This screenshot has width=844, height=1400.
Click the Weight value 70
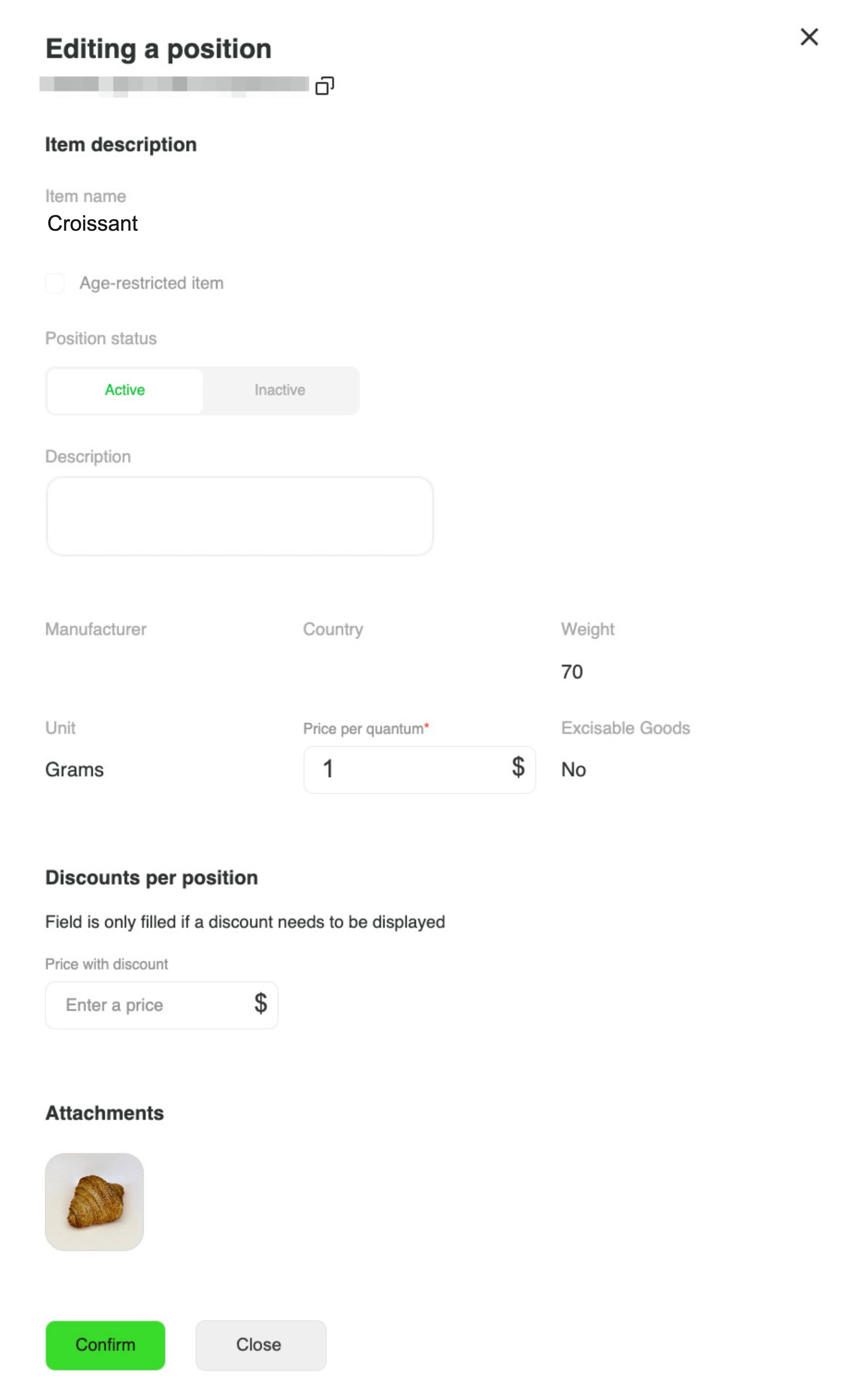point(572,671)
